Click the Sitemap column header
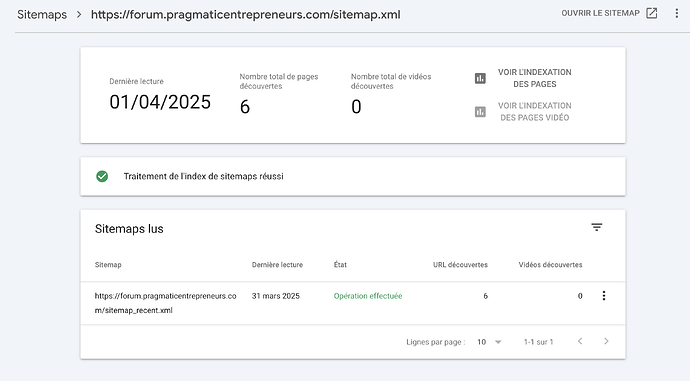The image size is (690, 381). [108, 265]
